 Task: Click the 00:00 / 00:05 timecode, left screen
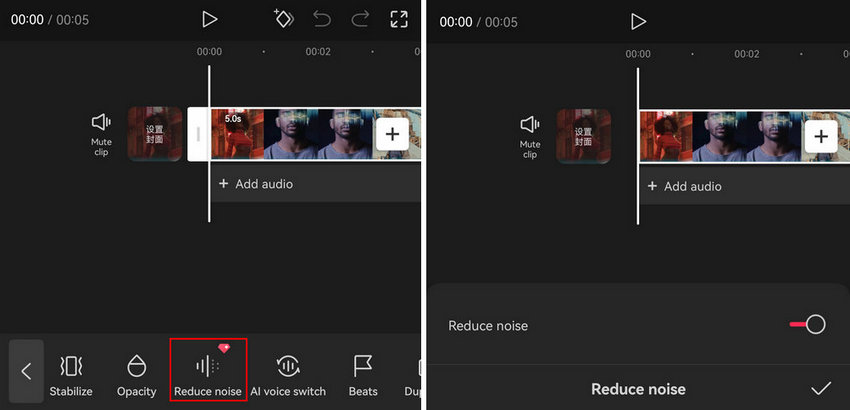click(50, 20)
